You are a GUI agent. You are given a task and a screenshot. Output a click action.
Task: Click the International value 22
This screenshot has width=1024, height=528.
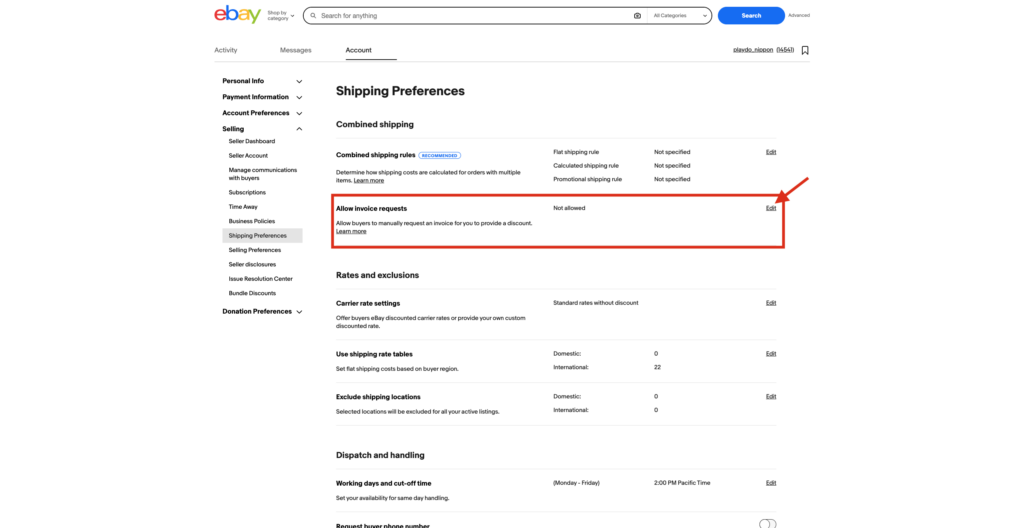click(x=658, y=367)
